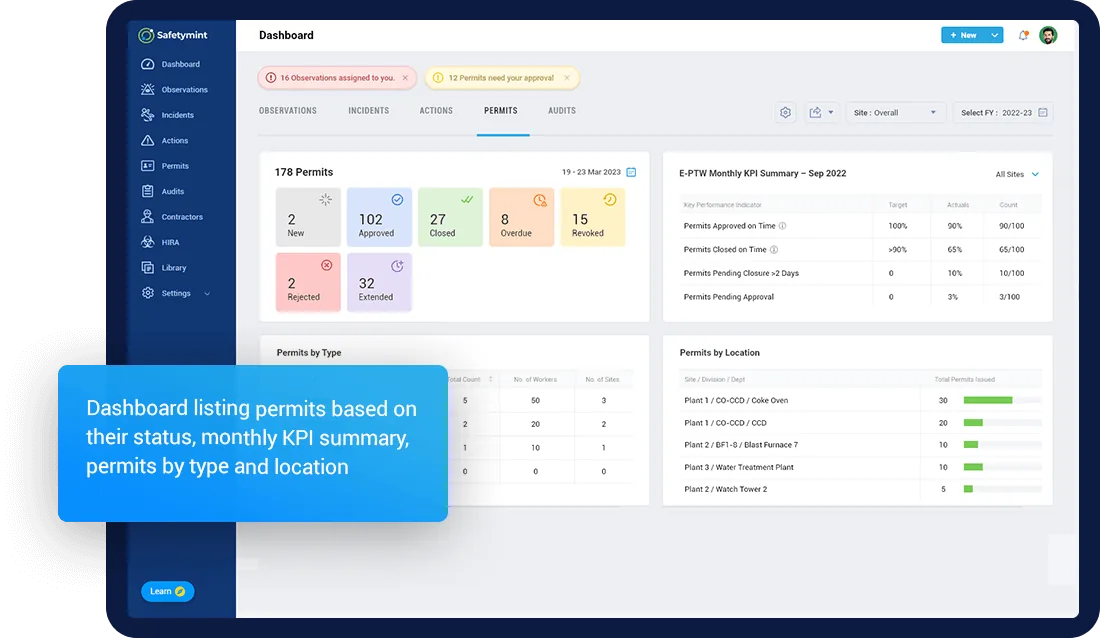Expand the Settings submenu chevron
1100x638 pixels.
point(207,293)
